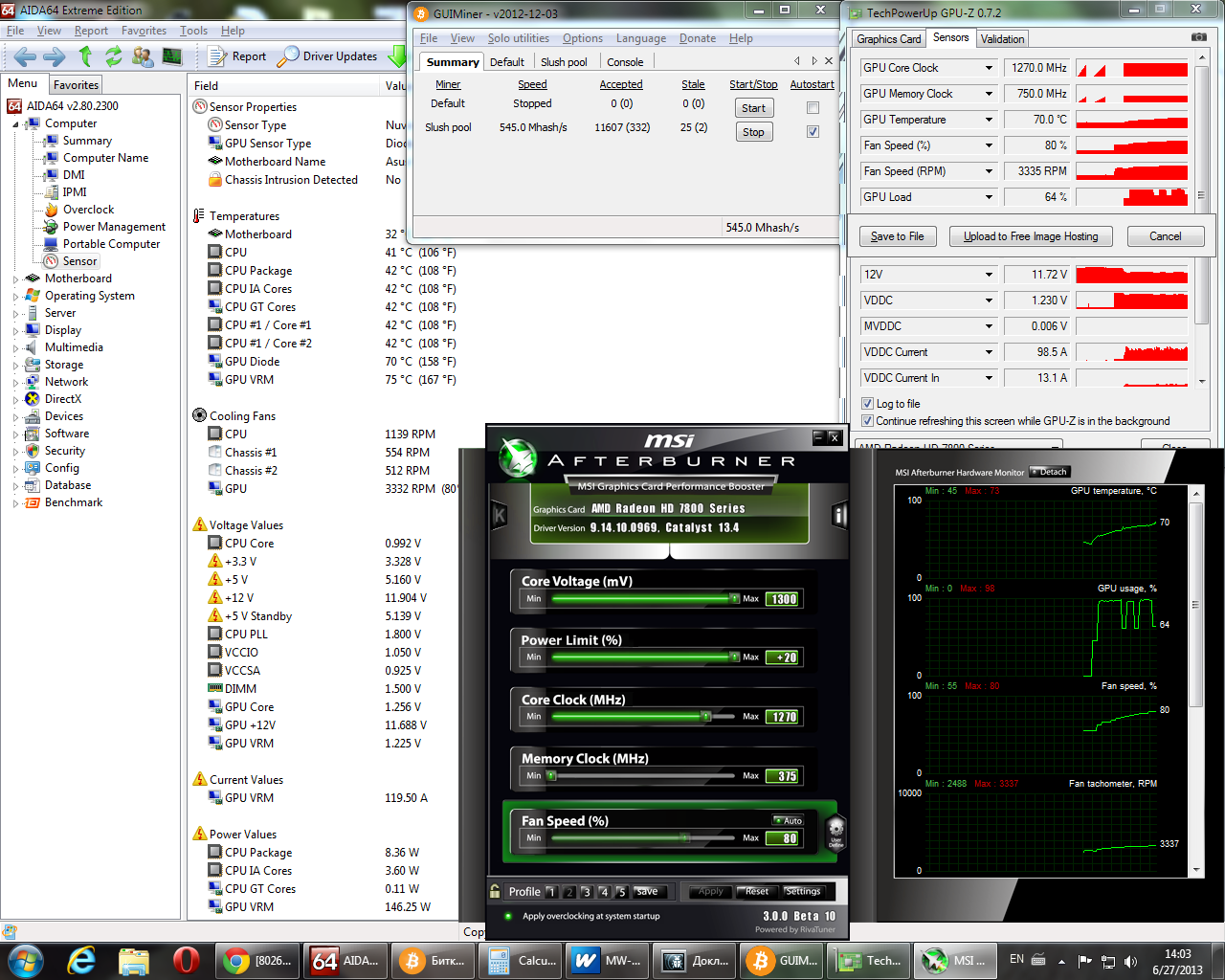
Task: Open the Solo utilities menu in GUIMiner
Action: [x=518, y=38]
